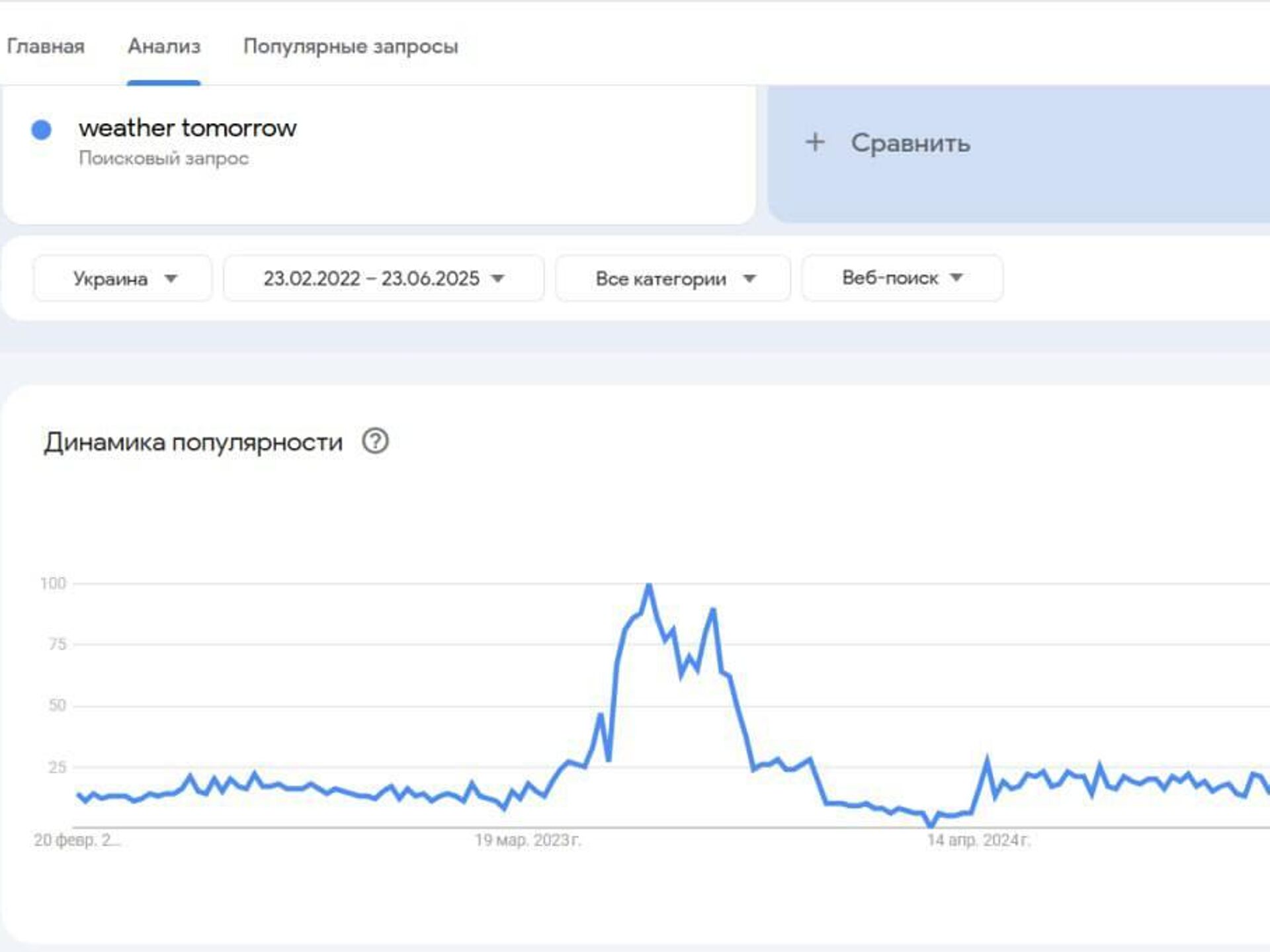Switch to the Главная tab
Image resolution: width=1270 pixels, height=952 pixels.
[x=46, y=46]
